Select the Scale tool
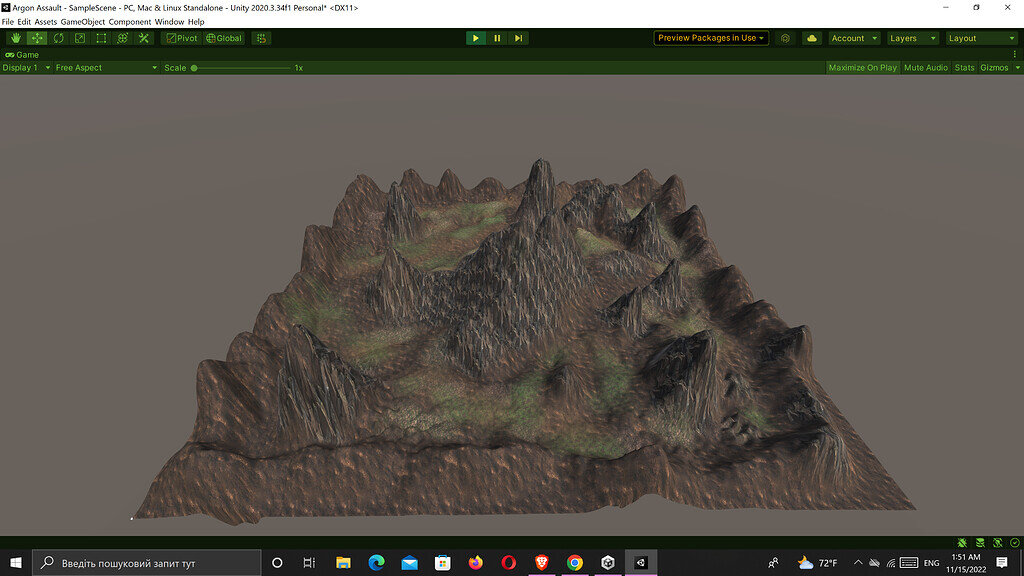The image size is (1024, 576). coord(80,38)
